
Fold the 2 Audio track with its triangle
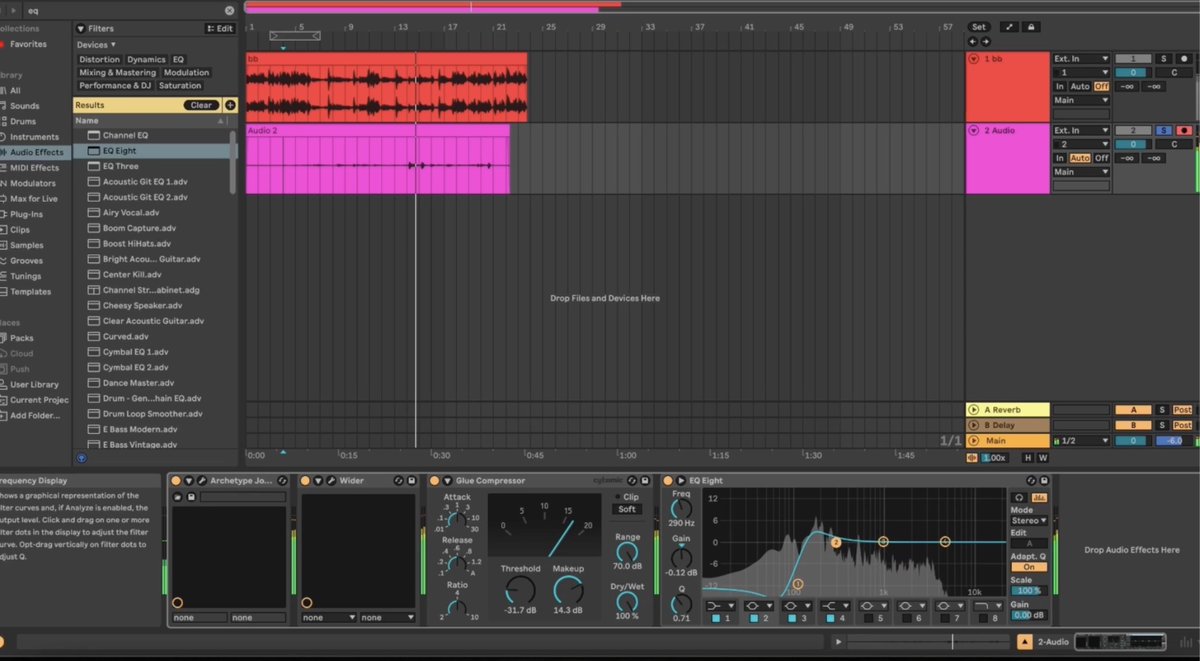[x=973, y=130]
